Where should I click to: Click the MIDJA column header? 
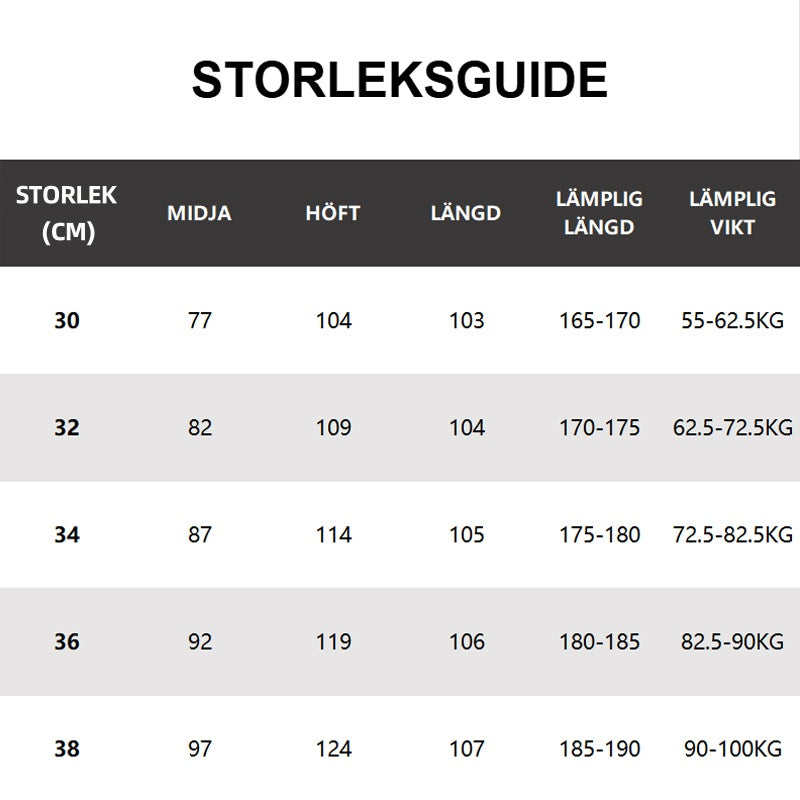[x=199, y=213]
